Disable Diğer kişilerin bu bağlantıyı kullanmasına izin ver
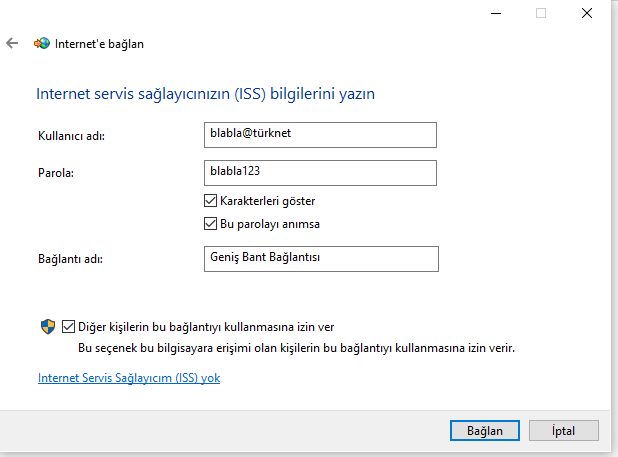The height and width of the screenshot is (457, 618). 68,327
